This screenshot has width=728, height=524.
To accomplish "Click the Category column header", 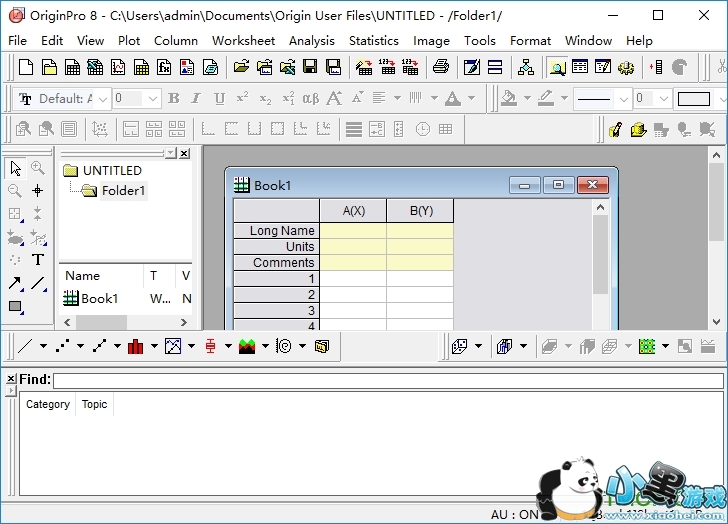I will [x=48, y=404].
